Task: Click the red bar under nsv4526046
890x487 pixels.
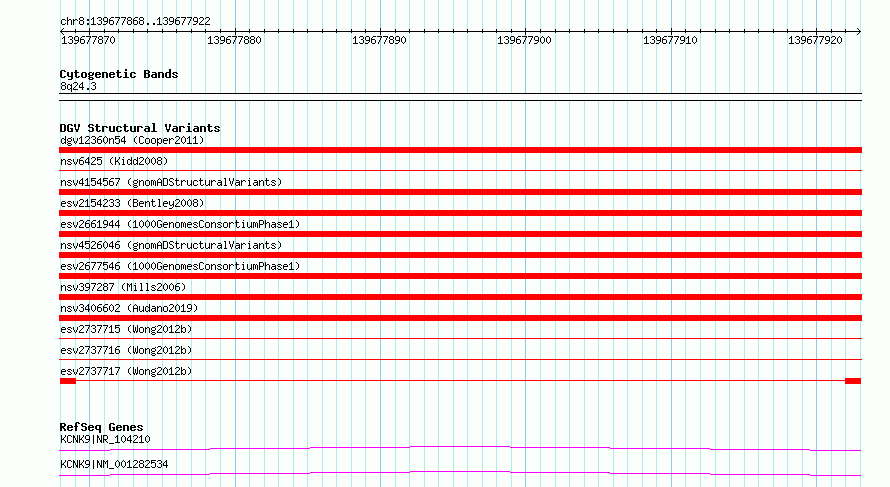Action: pyautogui.click(x=460, y=255)
